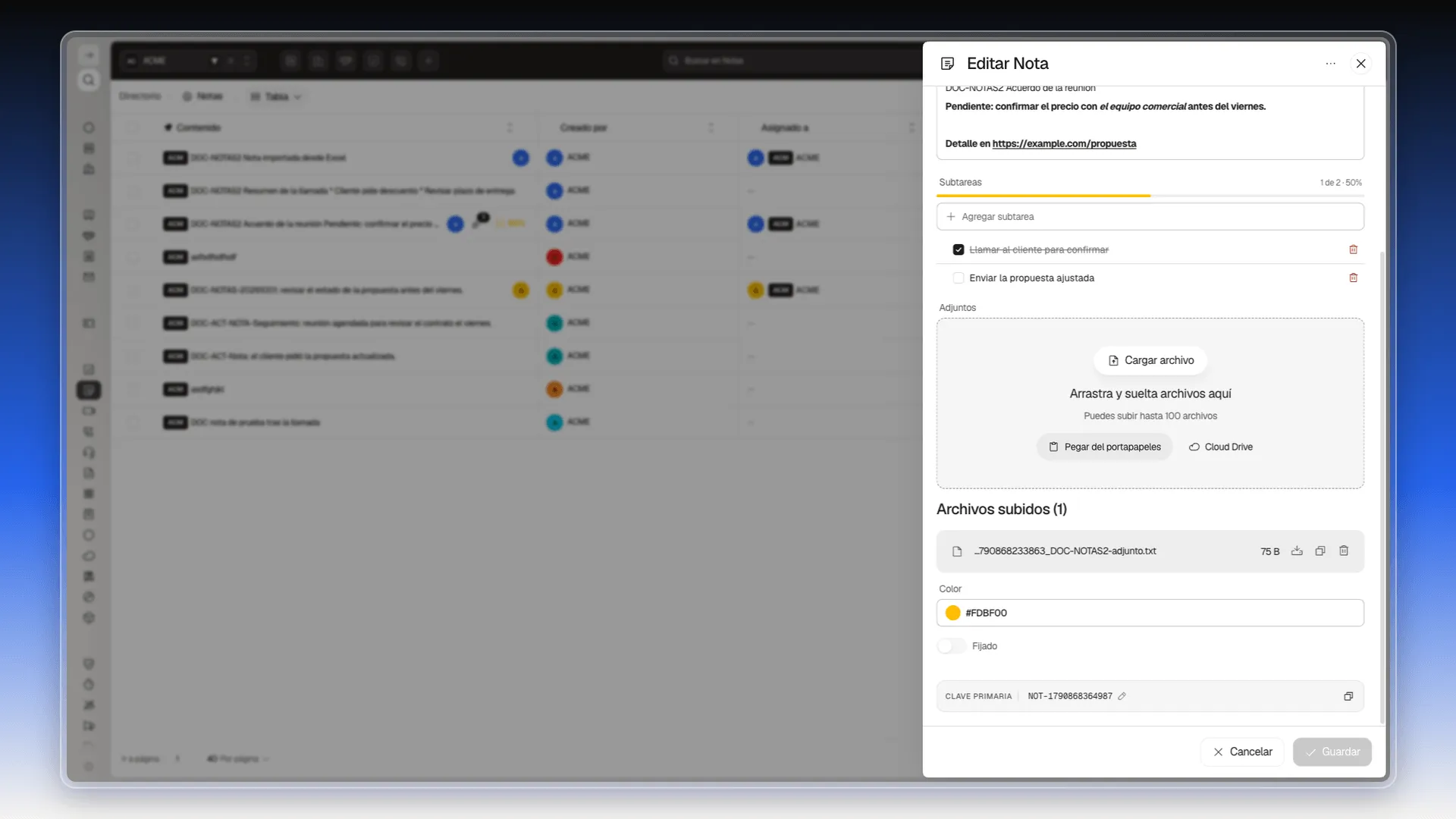Uncheck 'Llamar al cliente para confirmar' subtask
The height and width of the screenshot is (819, 1456).
click(x=959, y=249)
